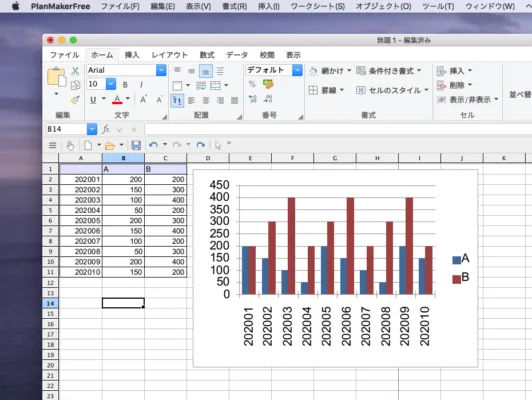Screen dimensions: 532x400
Task: Click the save floppy disk icon
Action: [x=136, y=145]
